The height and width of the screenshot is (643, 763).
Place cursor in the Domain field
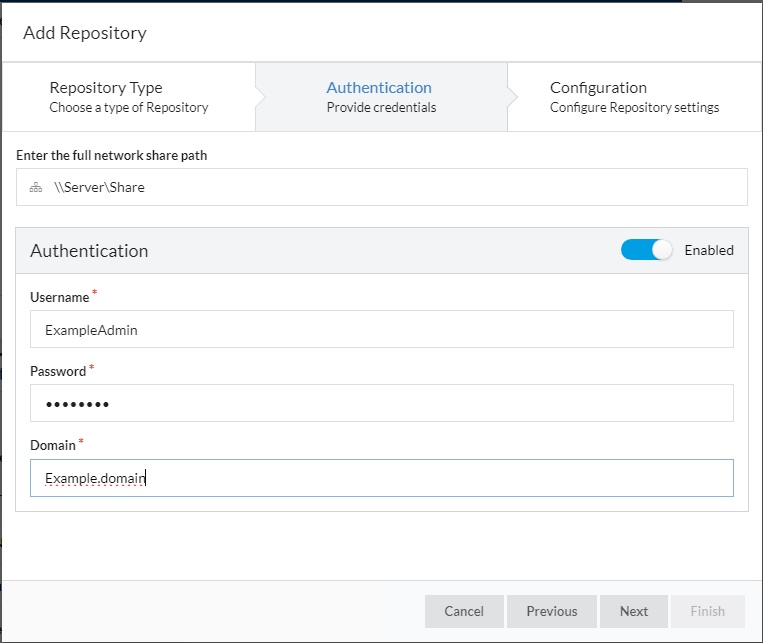pyautogui.click(x=381, y=478)
